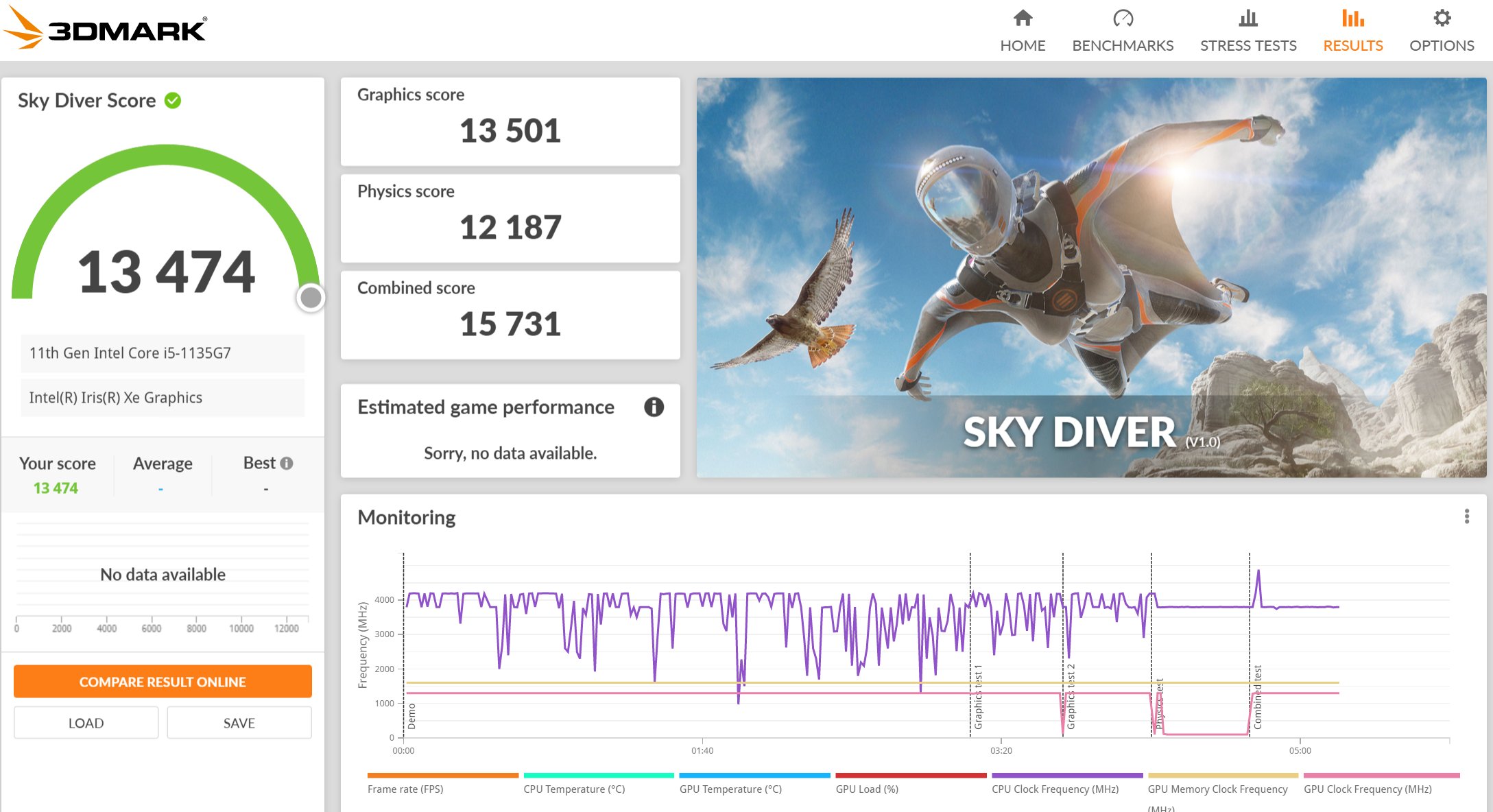Screen dimensions: 1493x812
Task: Open the Monitoring three-dot menu
Action: pyautogui.click(x=1466, y=516)
